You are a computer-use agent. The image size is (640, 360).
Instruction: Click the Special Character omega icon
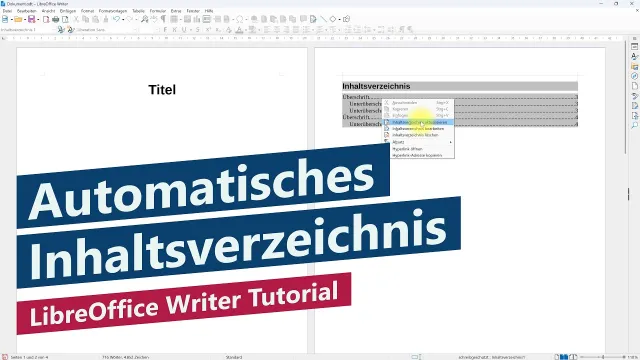click(x=240, y=19)
